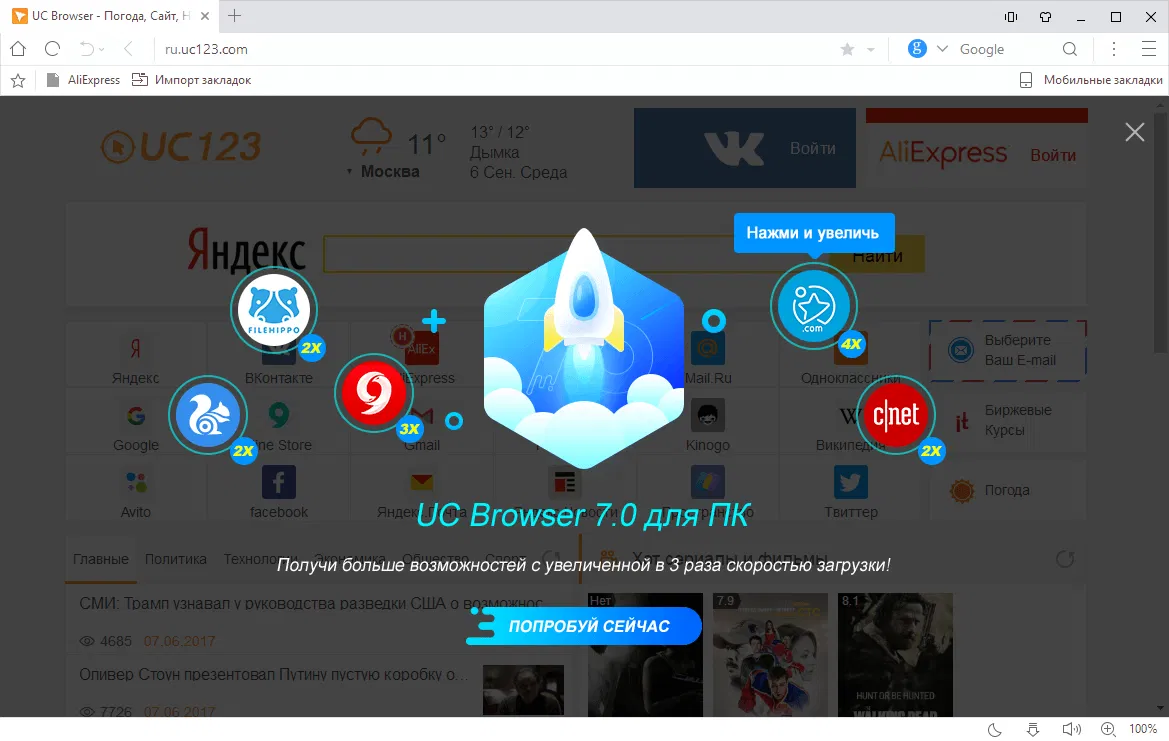Click the Google search input field

tap(1006, 49)
